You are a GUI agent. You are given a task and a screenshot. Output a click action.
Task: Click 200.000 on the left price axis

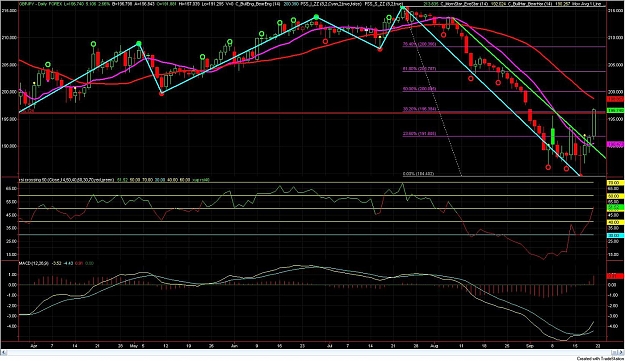pos(10,92)
